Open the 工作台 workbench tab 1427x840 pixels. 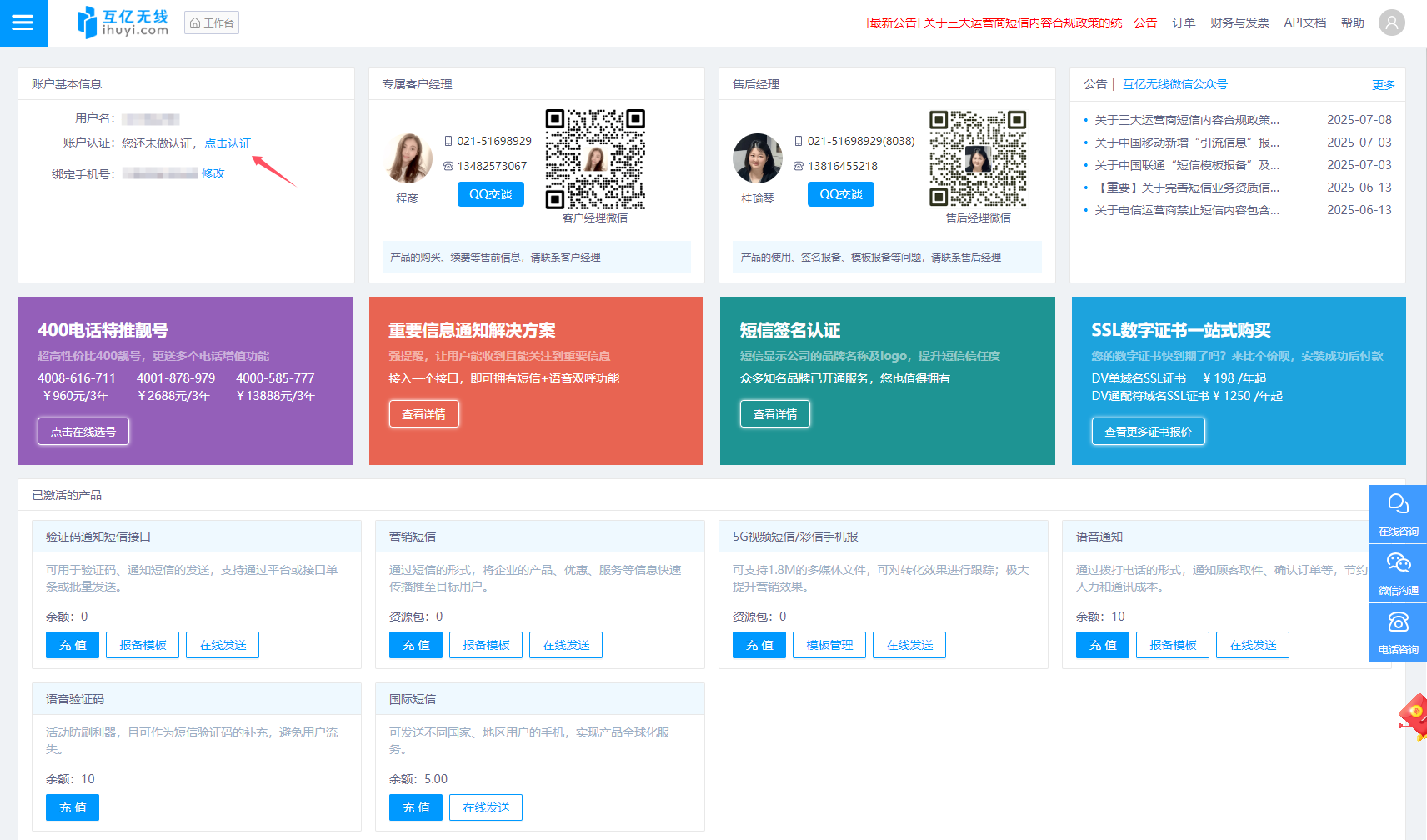point(212,22)
